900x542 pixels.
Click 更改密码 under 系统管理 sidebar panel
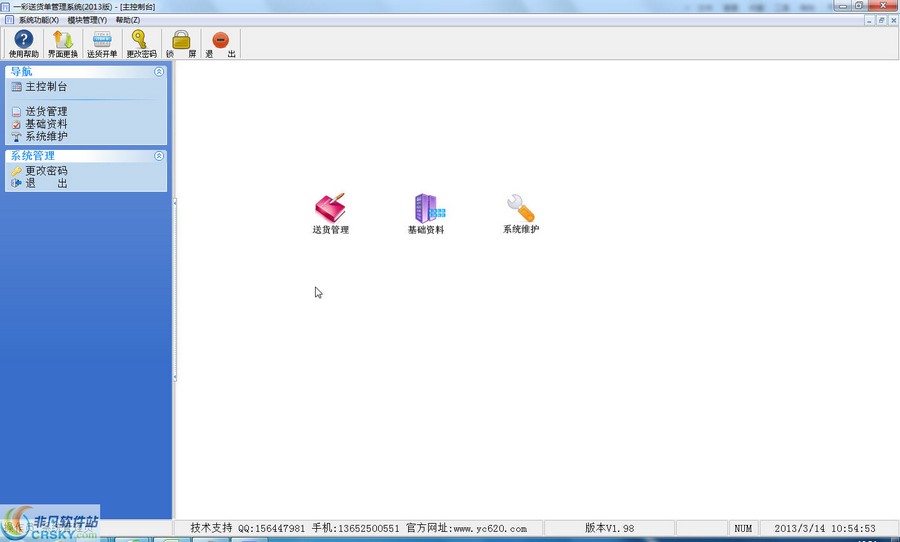click(46, 171)
